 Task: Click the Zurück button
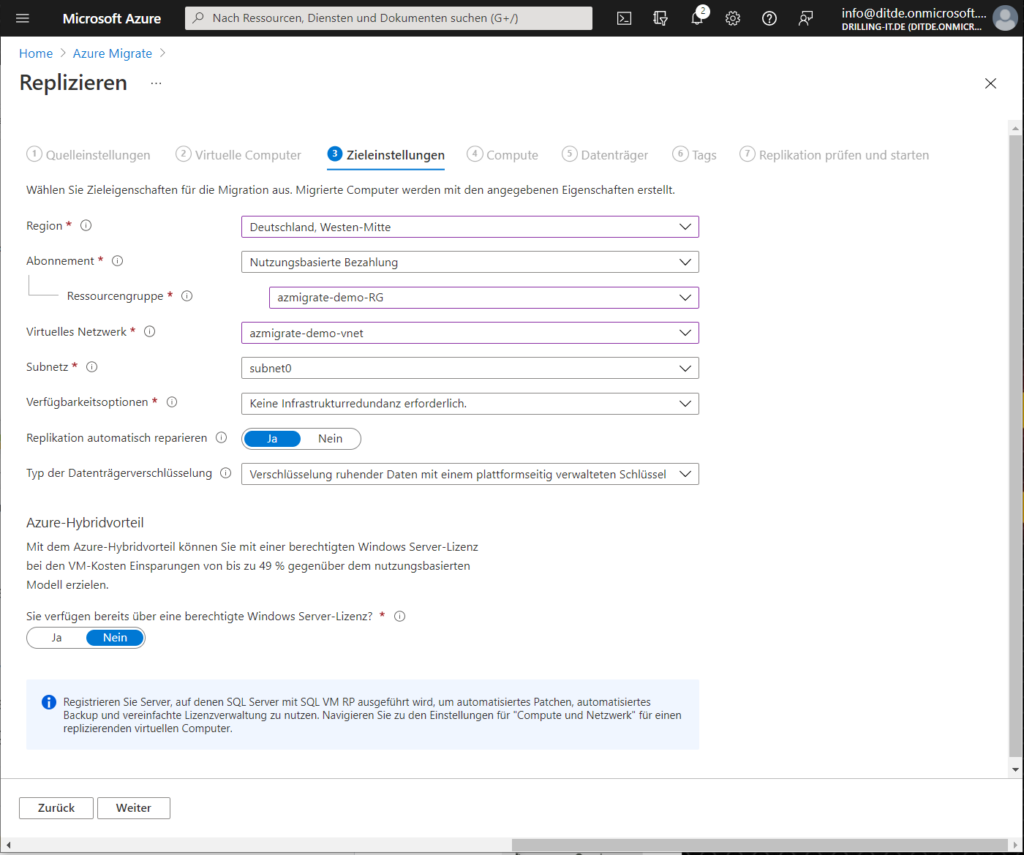(x=56, y=808)
